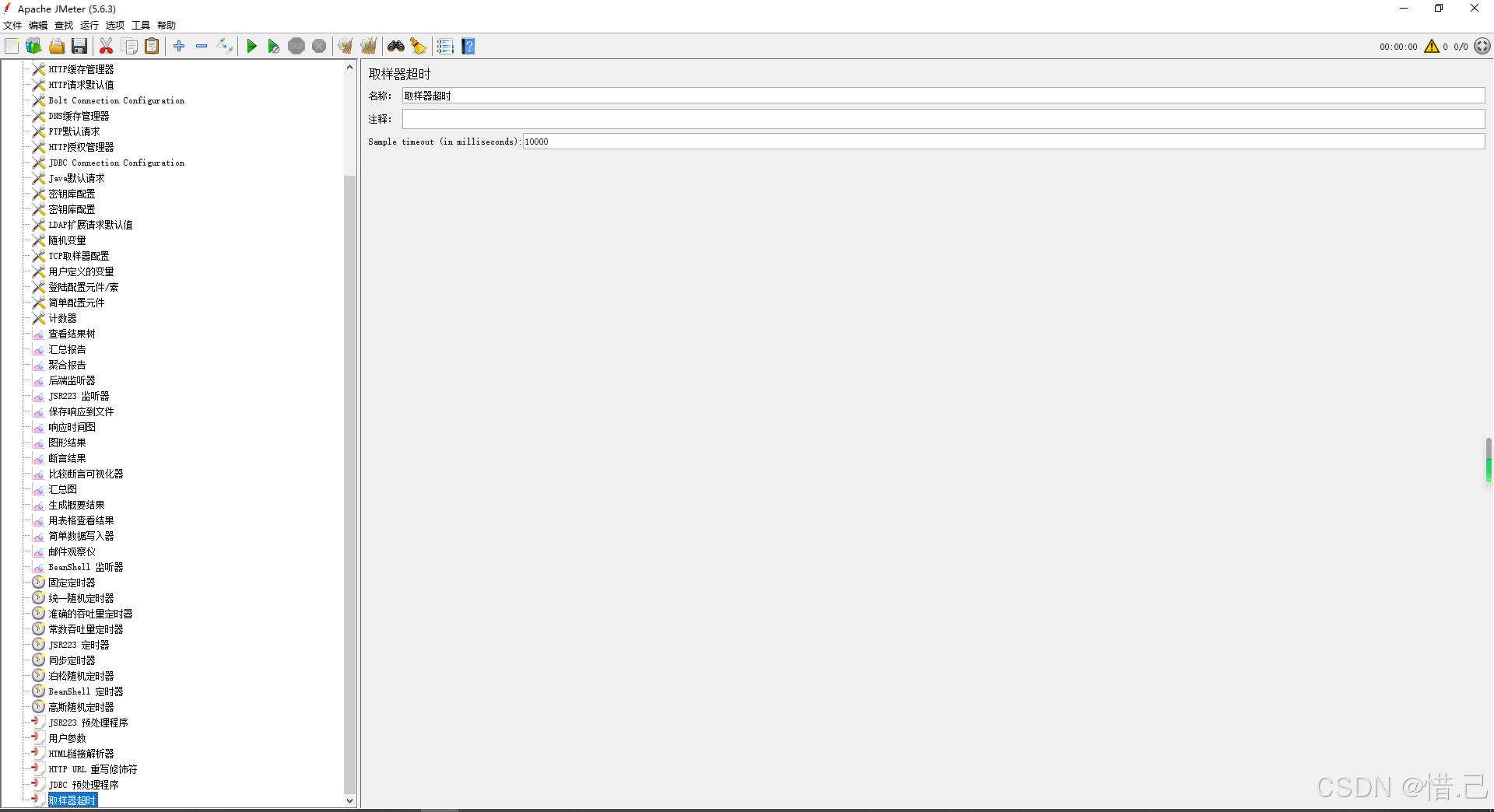This screenshot has width=1494, height=812.
Task: Select JSR223 预处理程序 node
Action: [88, 723]
